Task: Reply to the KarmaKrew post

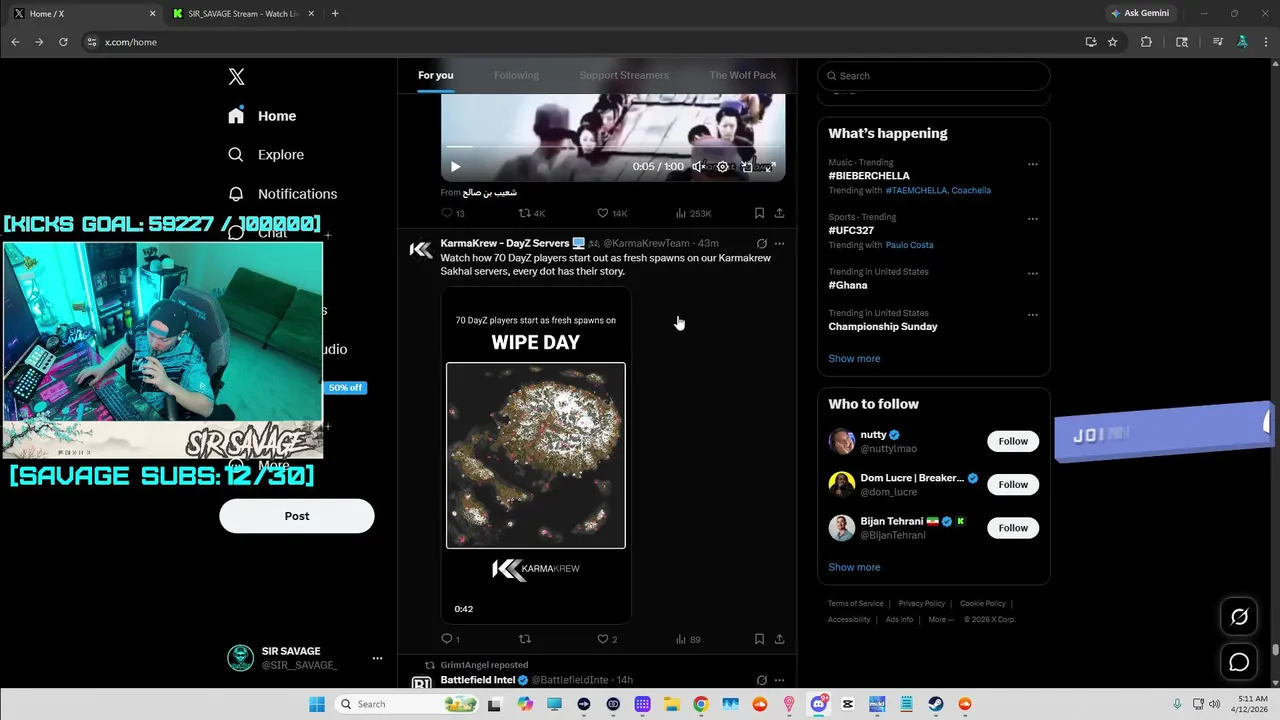Action: pyautogui.click(x=450, y=639)
